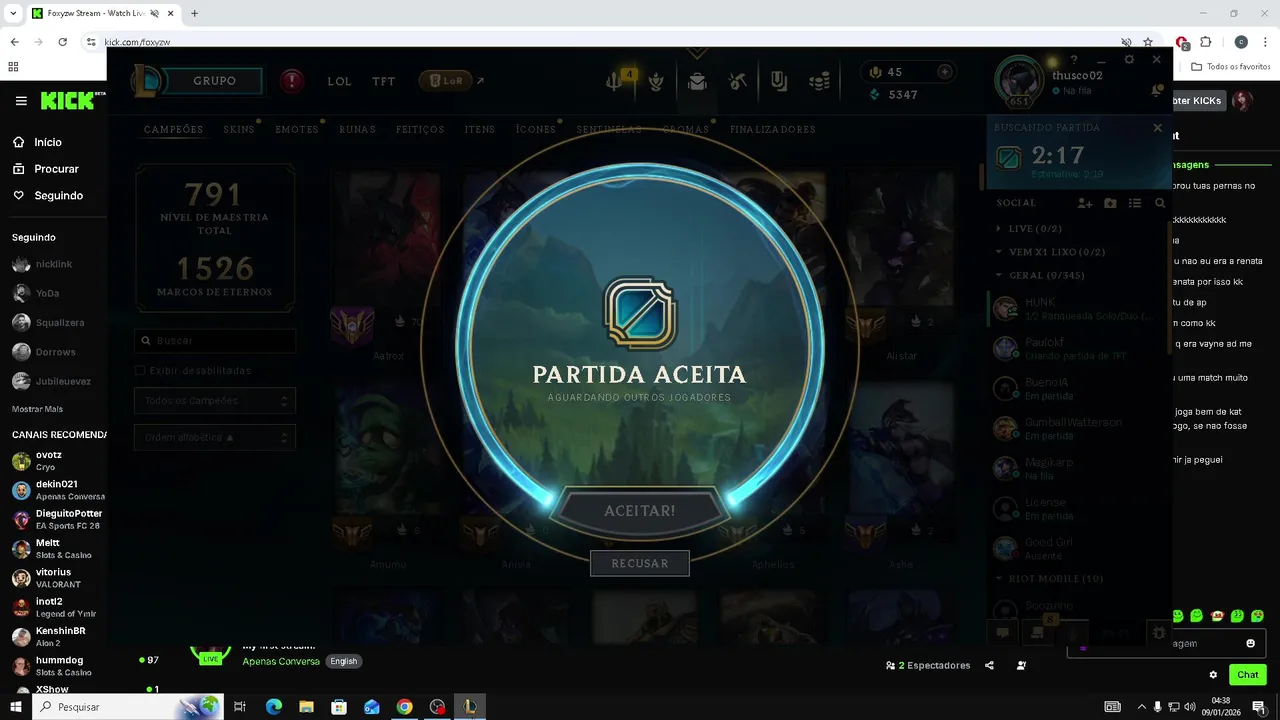Open the nicklink followed channel

point(54,264)
